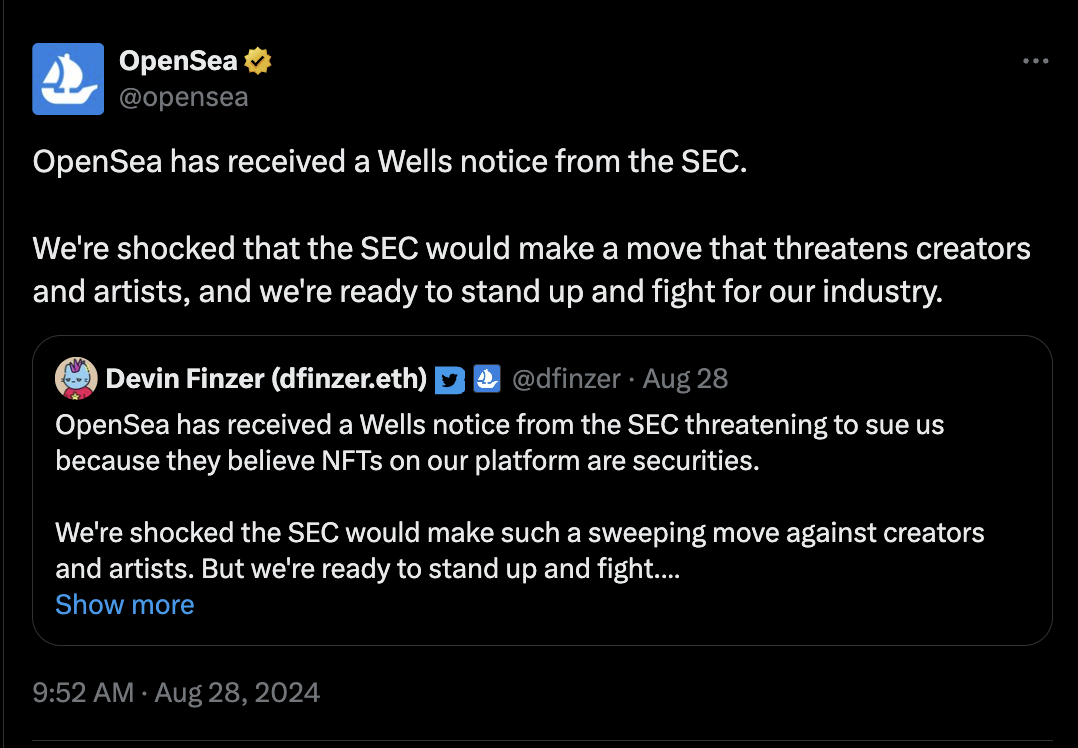The image size is (1078, 748).
Task: Click the 9:52 AM timestamp
Action: click(x=83, y=693)
